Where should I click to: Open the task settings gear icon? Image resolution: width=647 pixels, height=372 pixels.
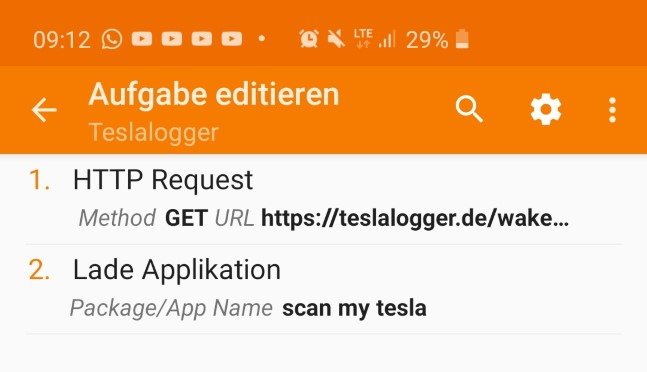pyautogui.click(x=545, y=109)
